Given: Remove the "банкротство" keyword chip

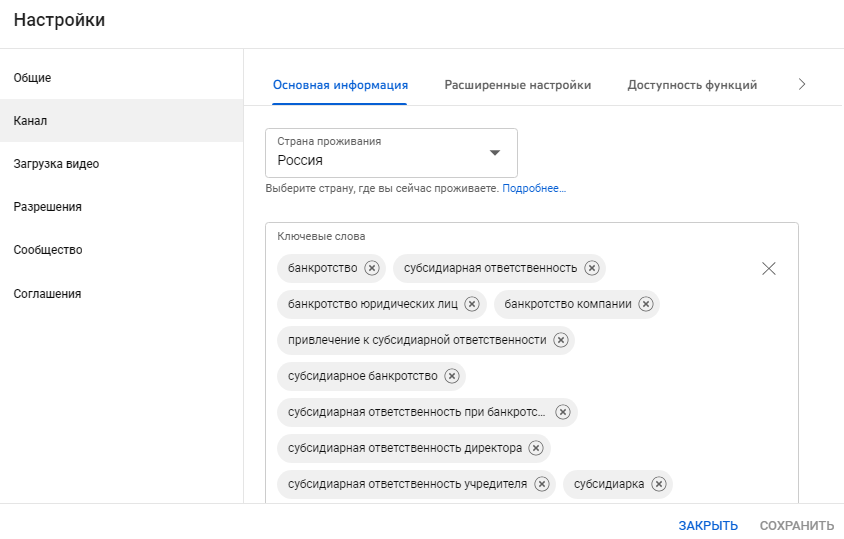Looking at the screenshot, I should [x=372, y=268].
